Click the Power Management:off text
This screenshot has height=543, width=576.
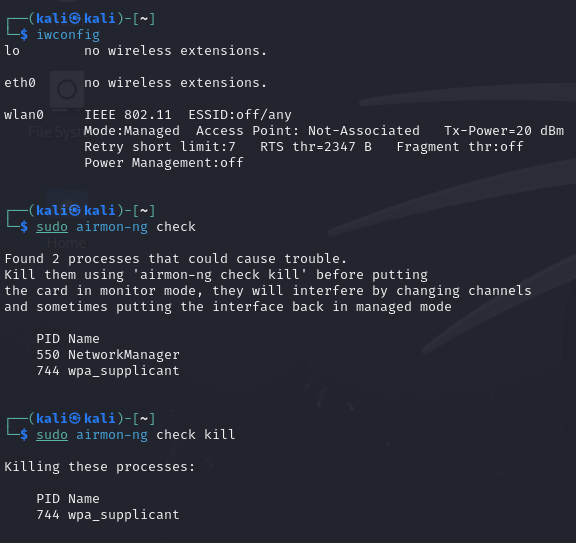click(x=164, y=163)
